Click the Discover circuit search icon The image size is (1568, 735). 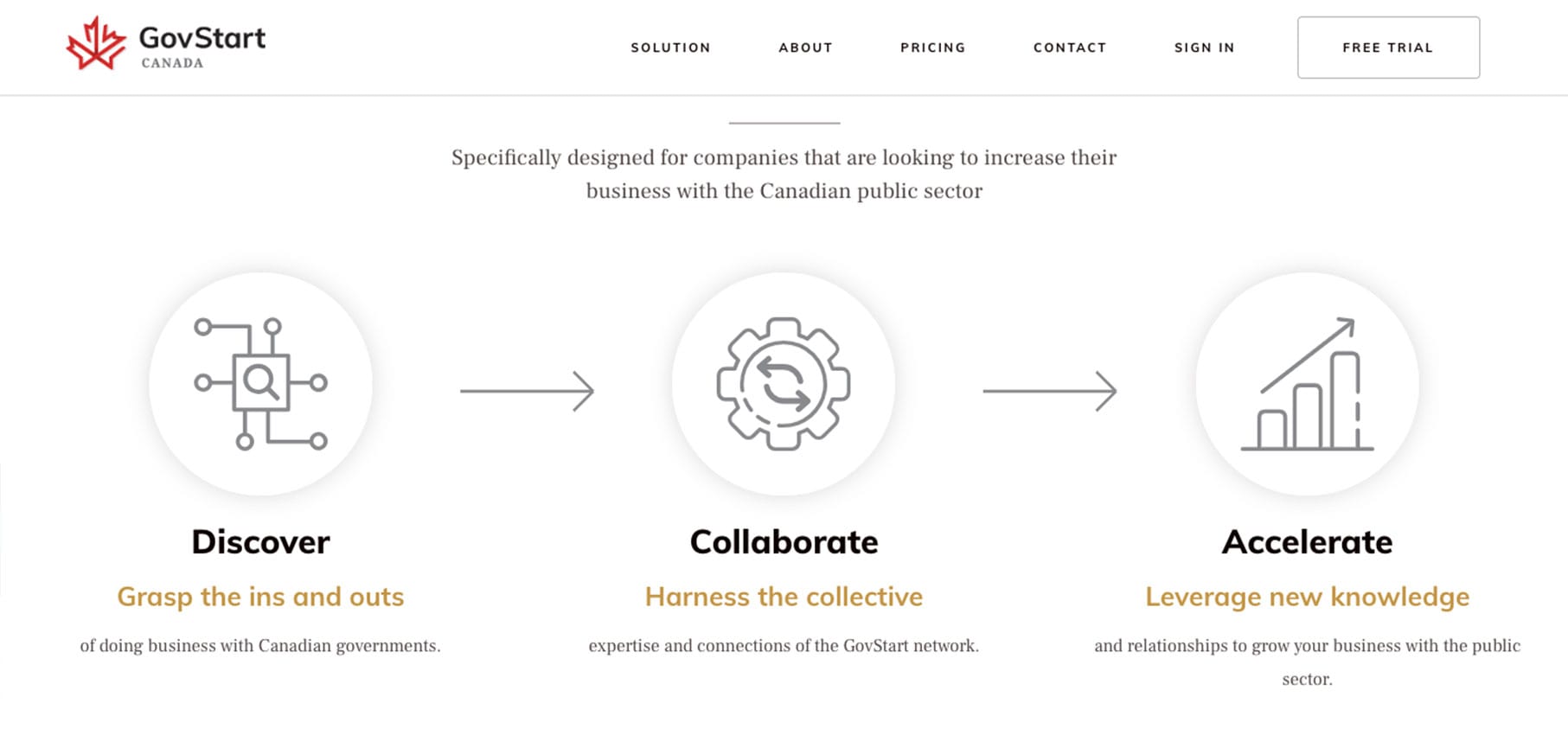[260, 384]
